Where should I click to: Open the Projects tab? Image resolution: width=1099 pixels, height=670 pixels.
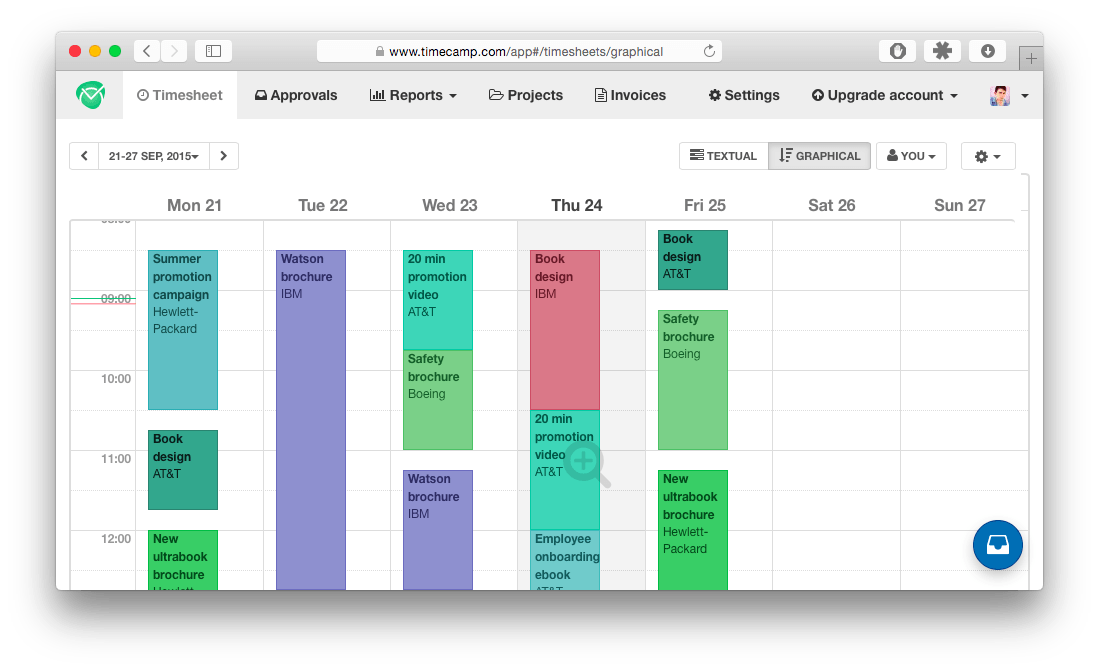pos(526,95)
